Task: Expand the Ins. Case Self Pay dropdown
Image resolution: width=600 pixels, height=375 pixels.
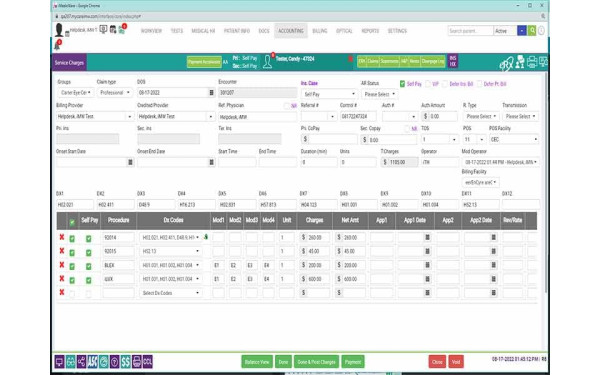Action: point(329,94)
